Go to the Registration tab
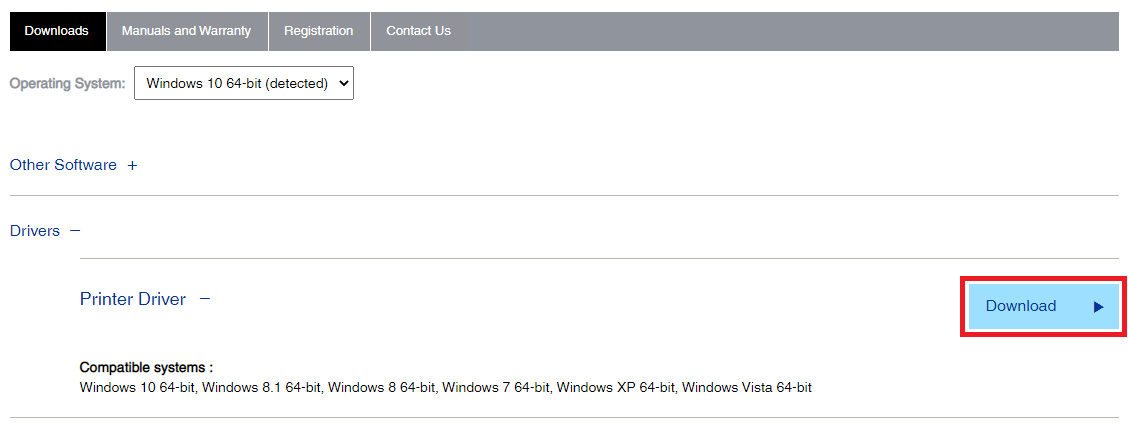This screenshot has height=440, width=1128. (318, 31)
